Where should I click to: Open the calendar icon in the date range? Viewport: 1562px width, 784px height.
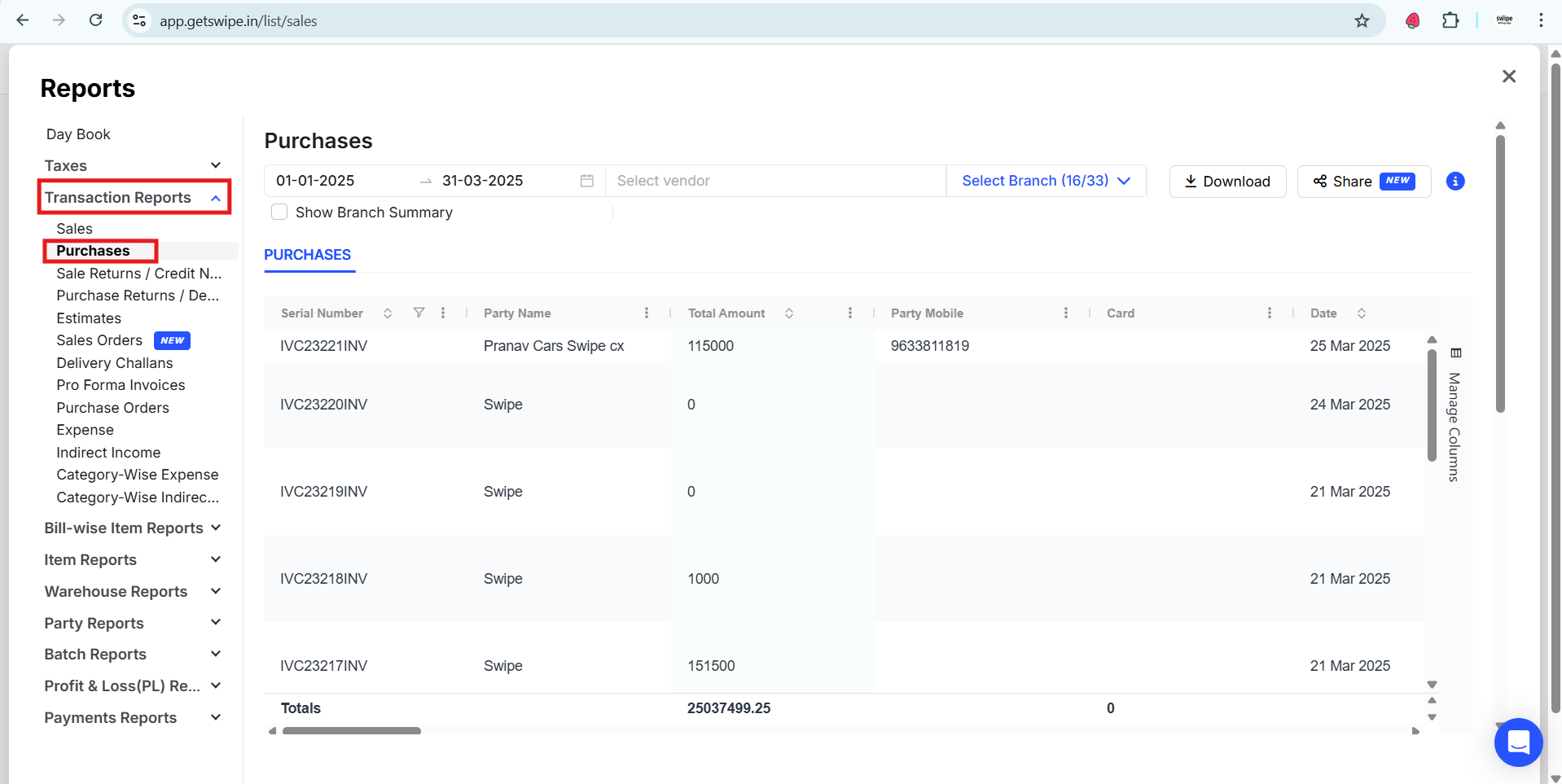click(586, 181)
